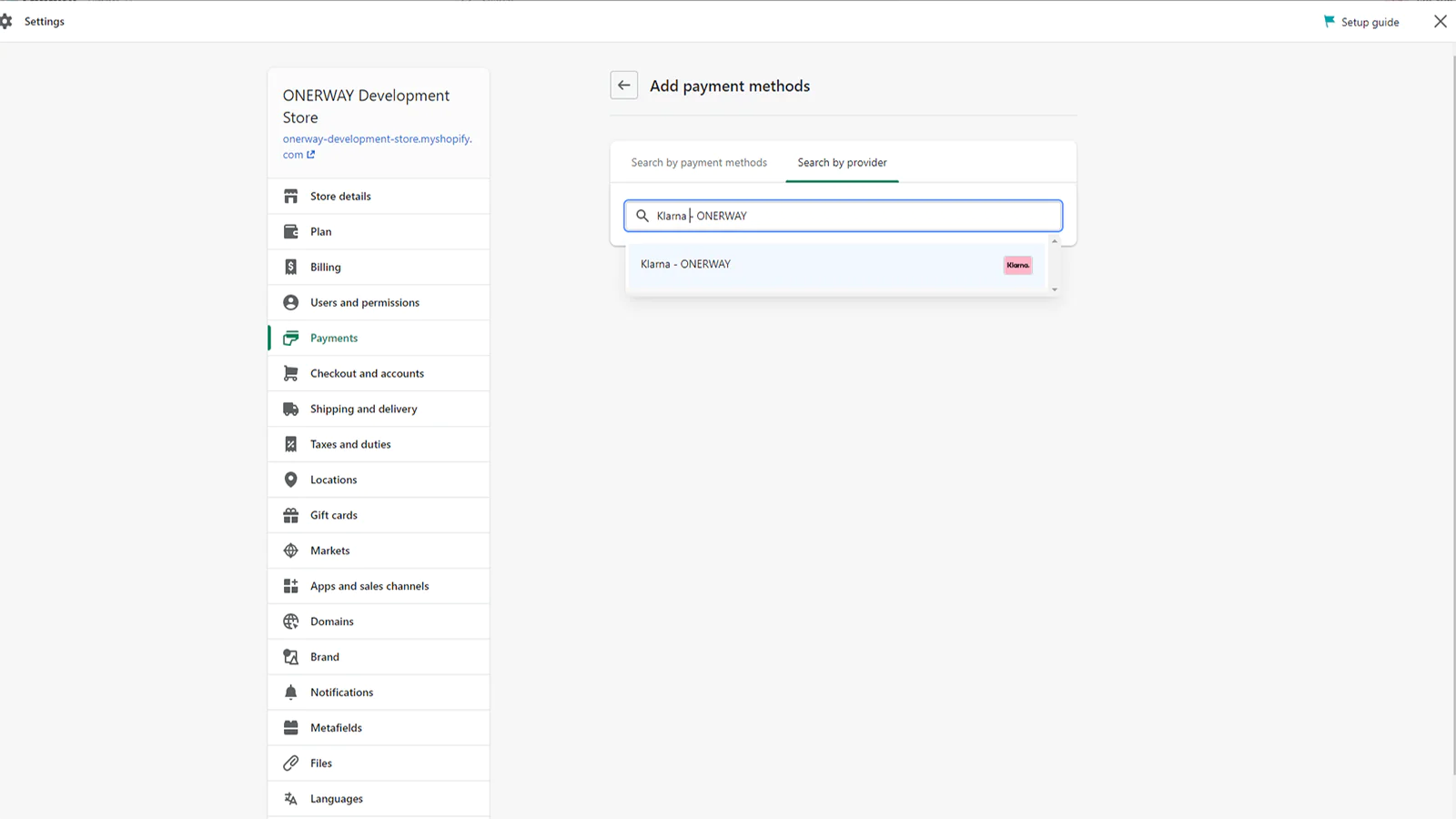Open Apps and sales channels

tap(379, 587)
